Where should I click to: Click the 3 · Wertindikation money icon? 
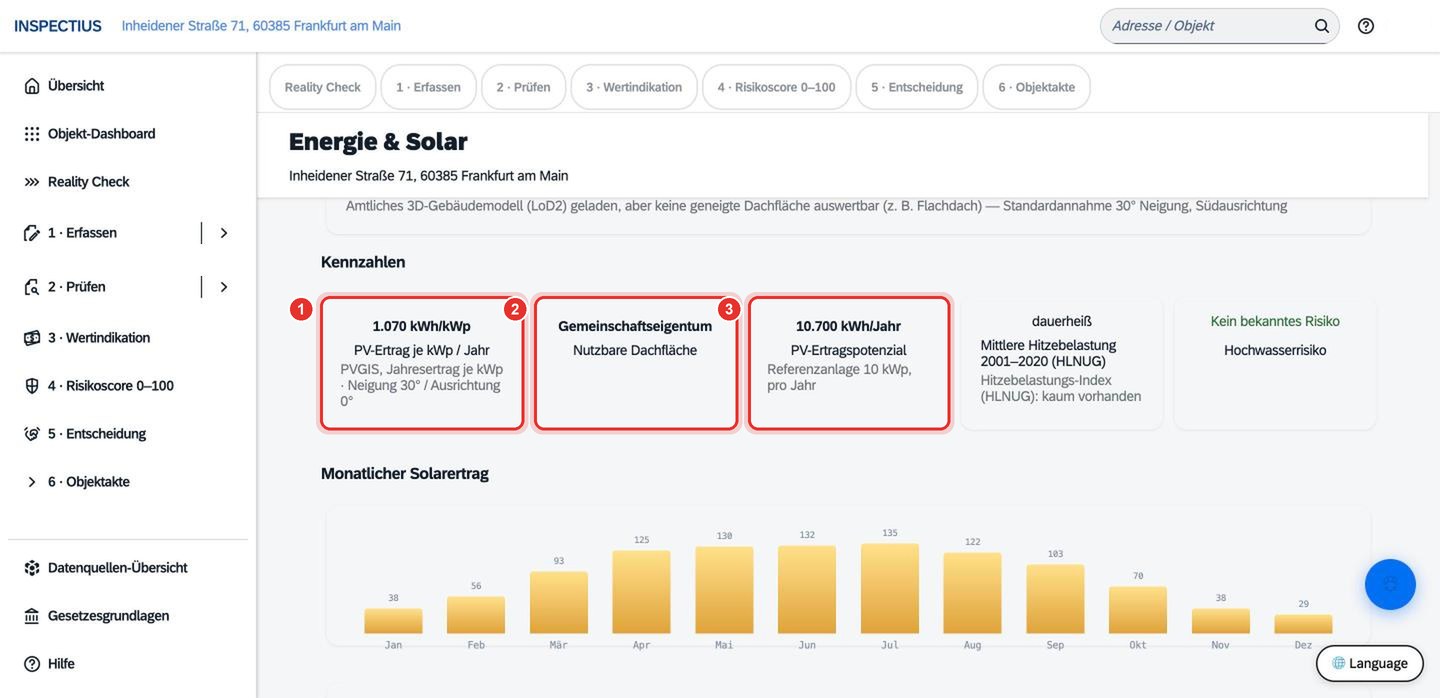pyautogui.click(x=32, y=338)
